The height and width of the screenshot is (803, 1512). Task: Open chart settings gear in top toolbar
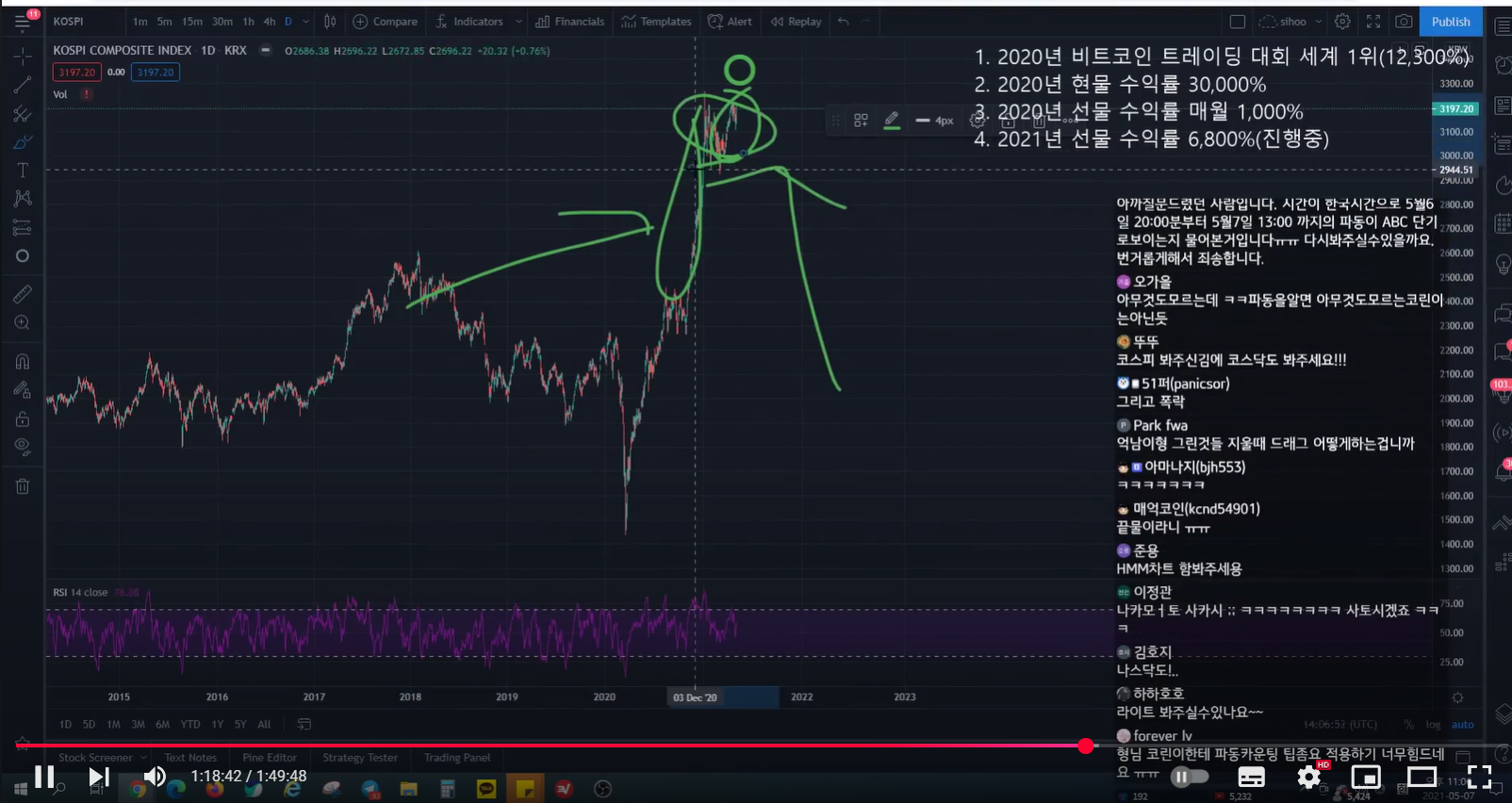1342,22
